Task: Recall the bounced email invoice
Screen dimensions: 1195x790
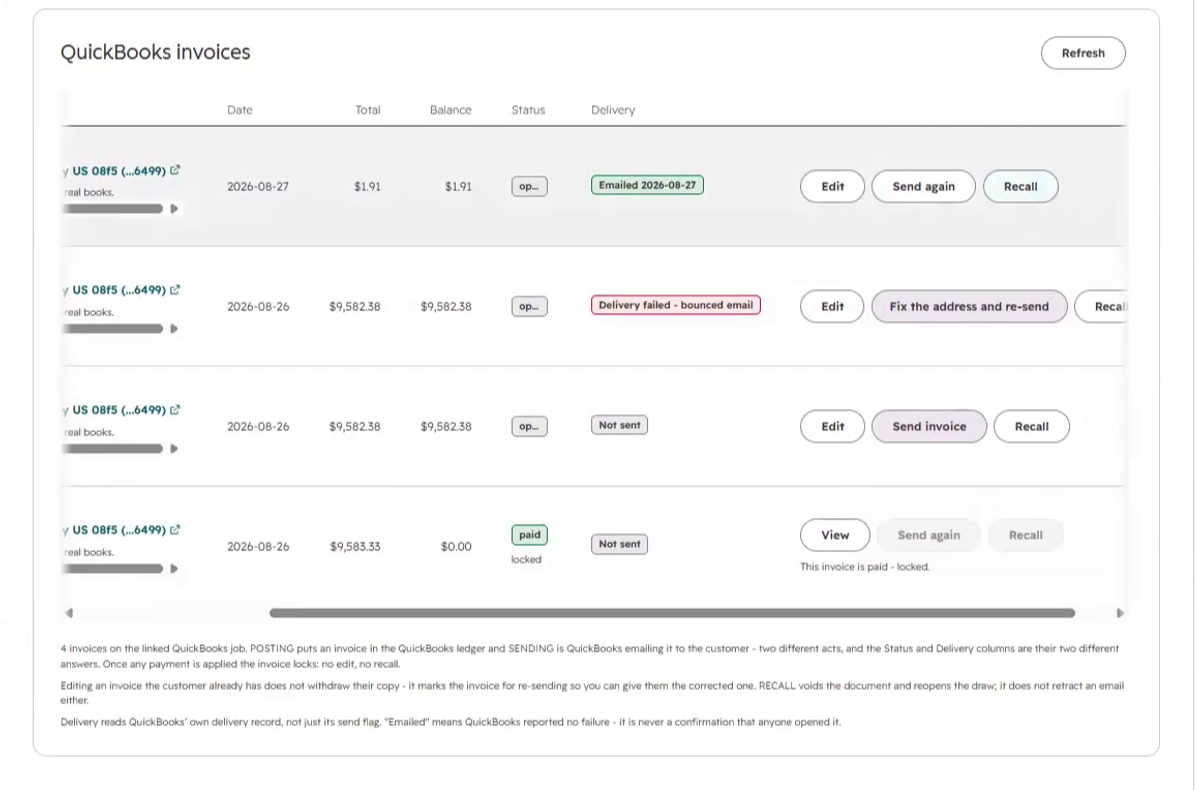Action: click(x=1101, y=306)
